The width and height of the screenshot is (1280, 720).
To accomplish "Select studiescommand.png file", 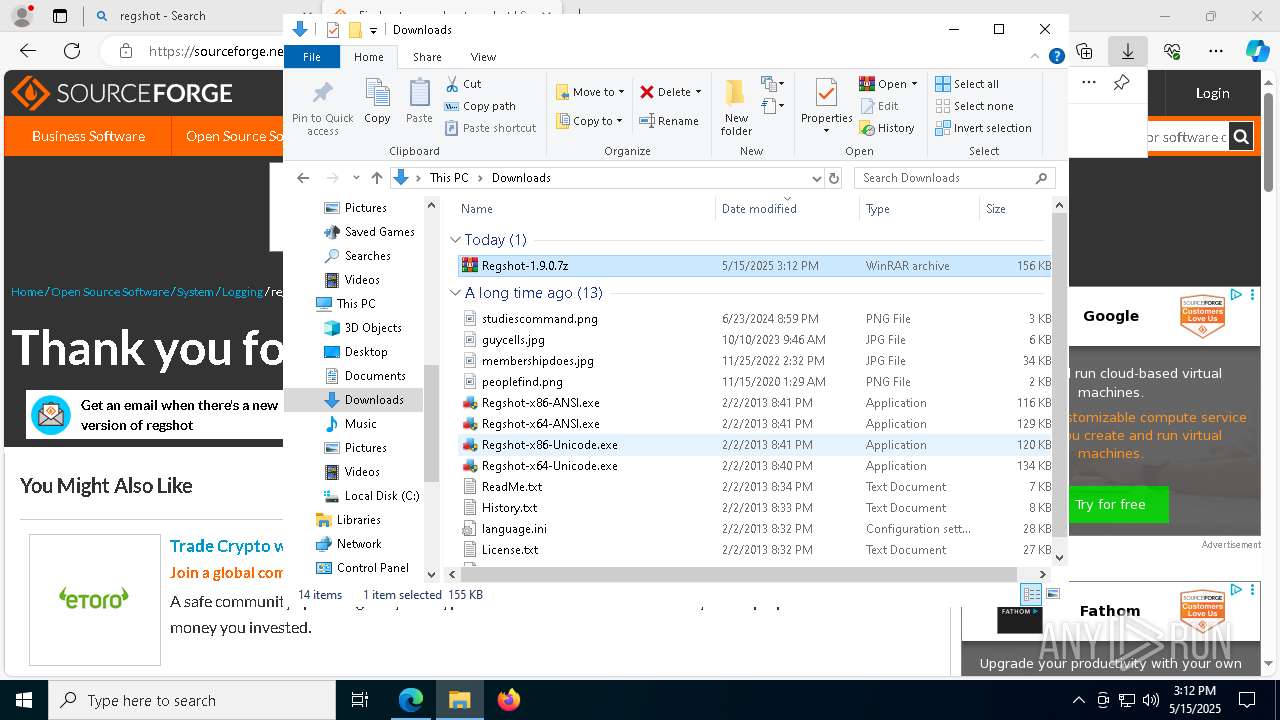I will coord(754,319).
